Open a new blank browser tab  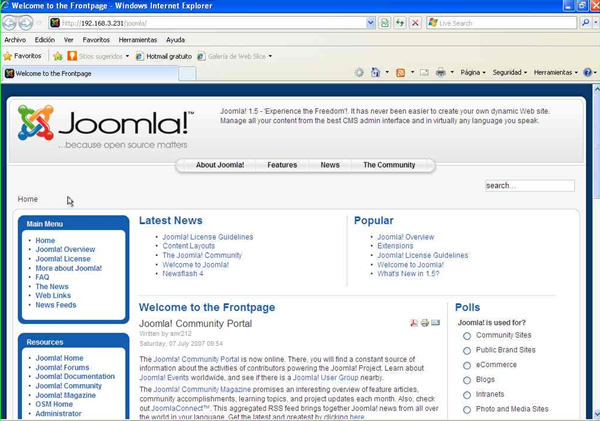click(187, 73)
